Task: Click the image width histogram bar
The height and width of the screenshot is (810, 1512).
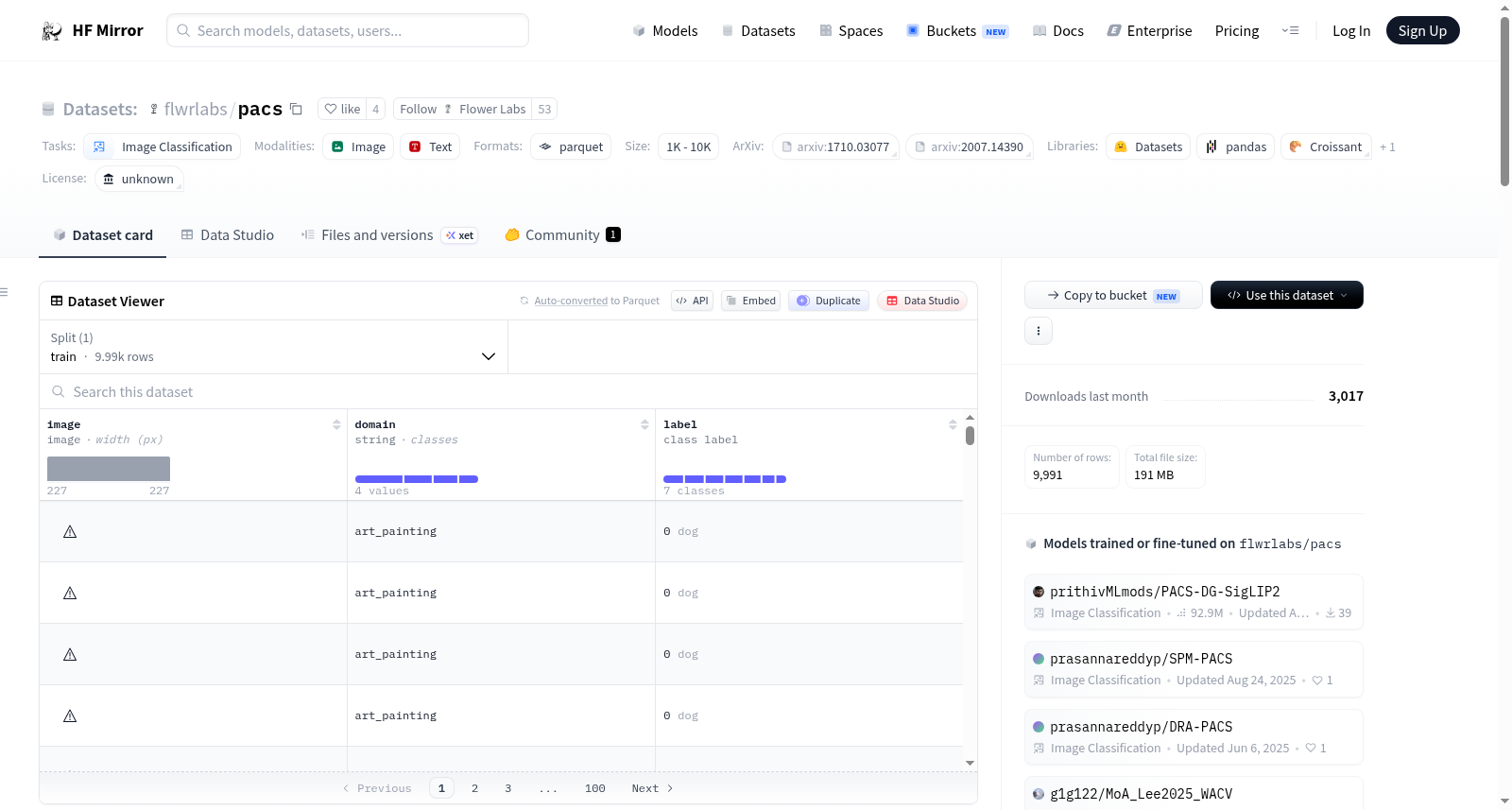Action: click(109, 469)
